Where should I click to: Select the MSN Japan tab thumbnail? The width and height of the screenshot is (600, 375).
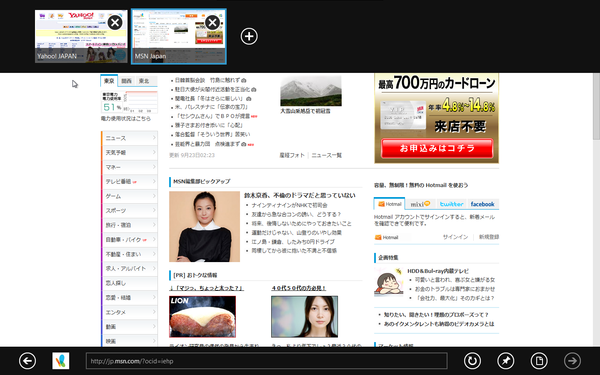[x=179, y=36]
